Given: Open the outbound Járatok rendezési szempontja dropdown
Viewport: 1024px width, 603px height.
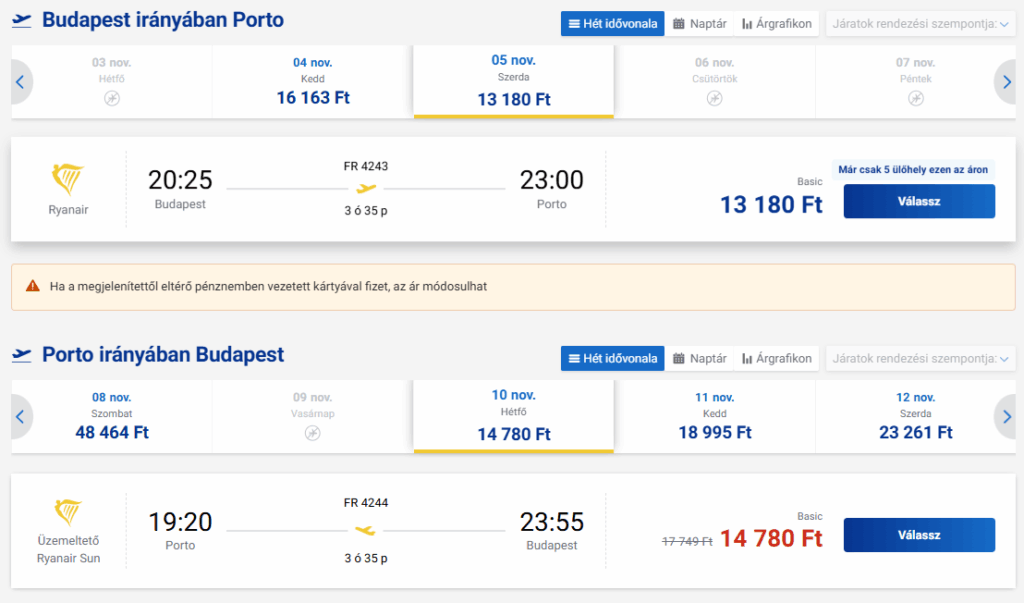Looking at the screenshot, I should 920,23.
